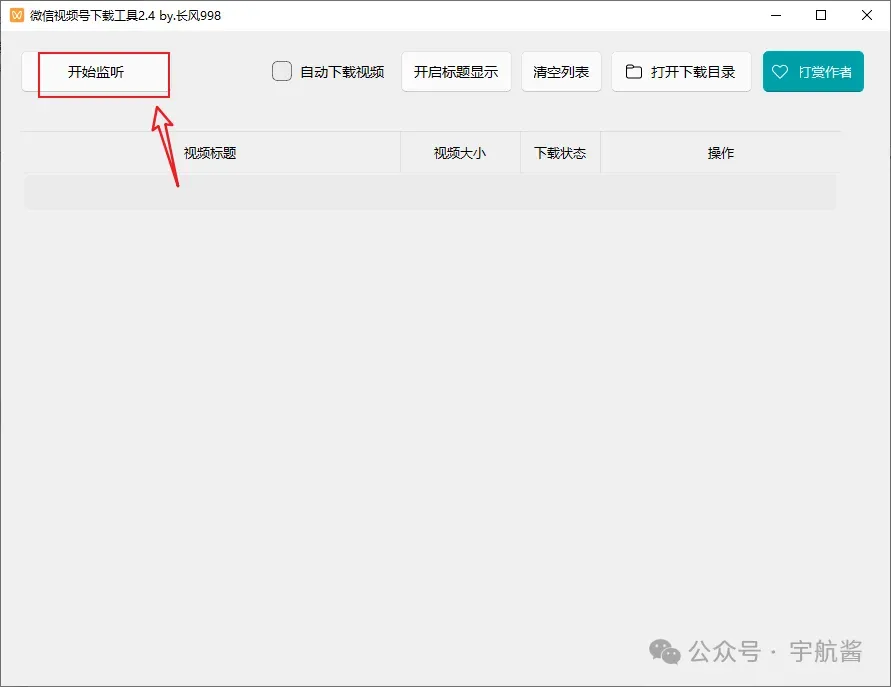Click the 视频标题 column header

click(210, 153)
